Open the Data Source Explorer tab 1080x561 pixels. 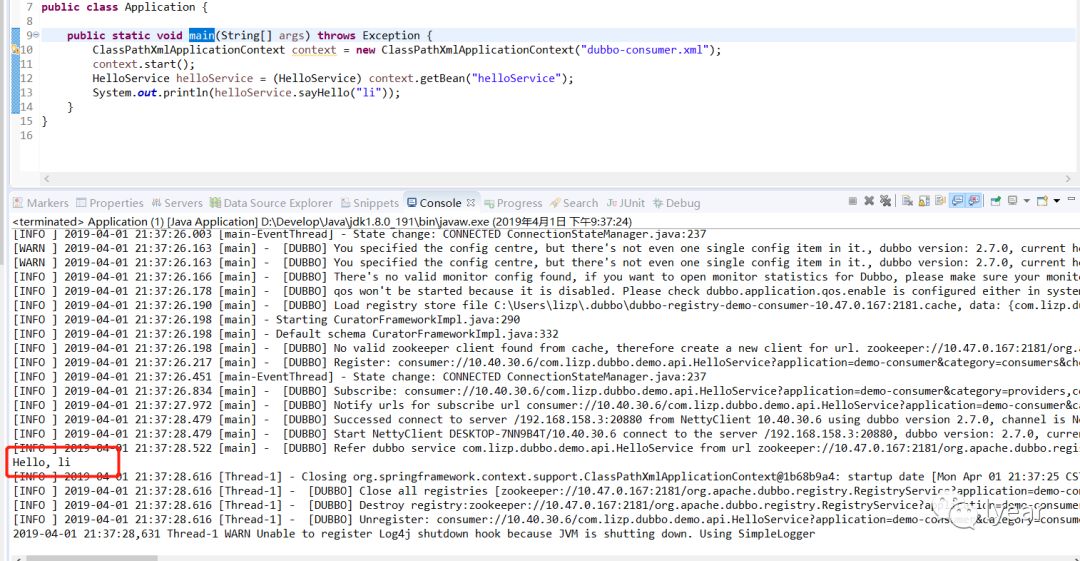[x=271, y=203]
